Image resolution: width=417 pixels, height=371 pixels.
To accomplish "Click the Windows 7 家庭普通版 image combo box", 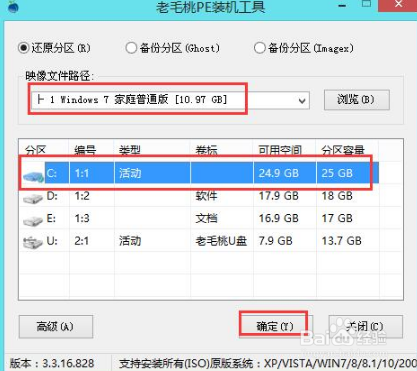I will point(170,100).
